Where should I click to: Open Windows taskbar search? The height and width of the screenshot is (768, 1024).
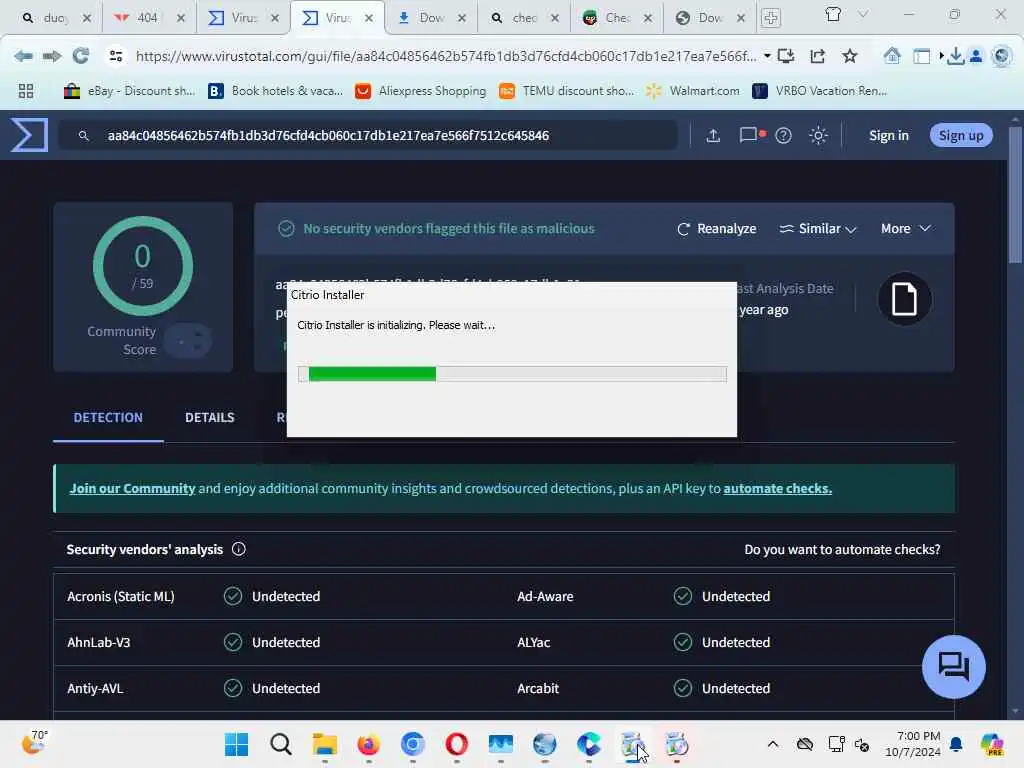pos(281,744)
